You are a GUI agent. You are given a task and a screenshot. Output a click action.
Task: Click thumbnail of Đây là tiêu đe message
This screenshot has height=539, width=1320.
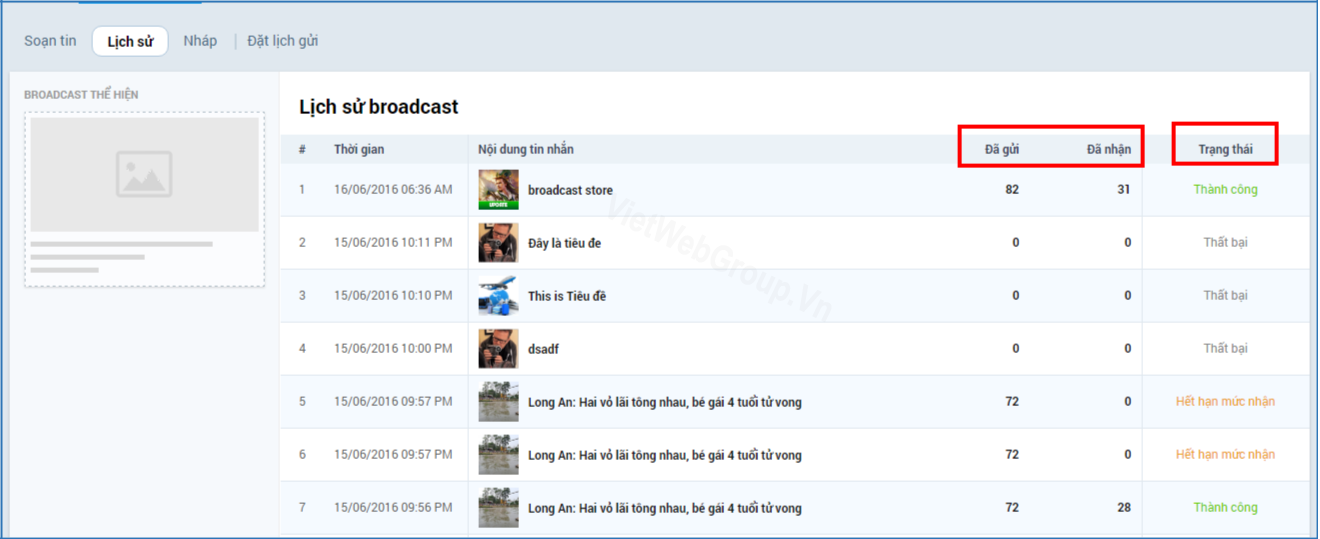(x=498, y=243)
